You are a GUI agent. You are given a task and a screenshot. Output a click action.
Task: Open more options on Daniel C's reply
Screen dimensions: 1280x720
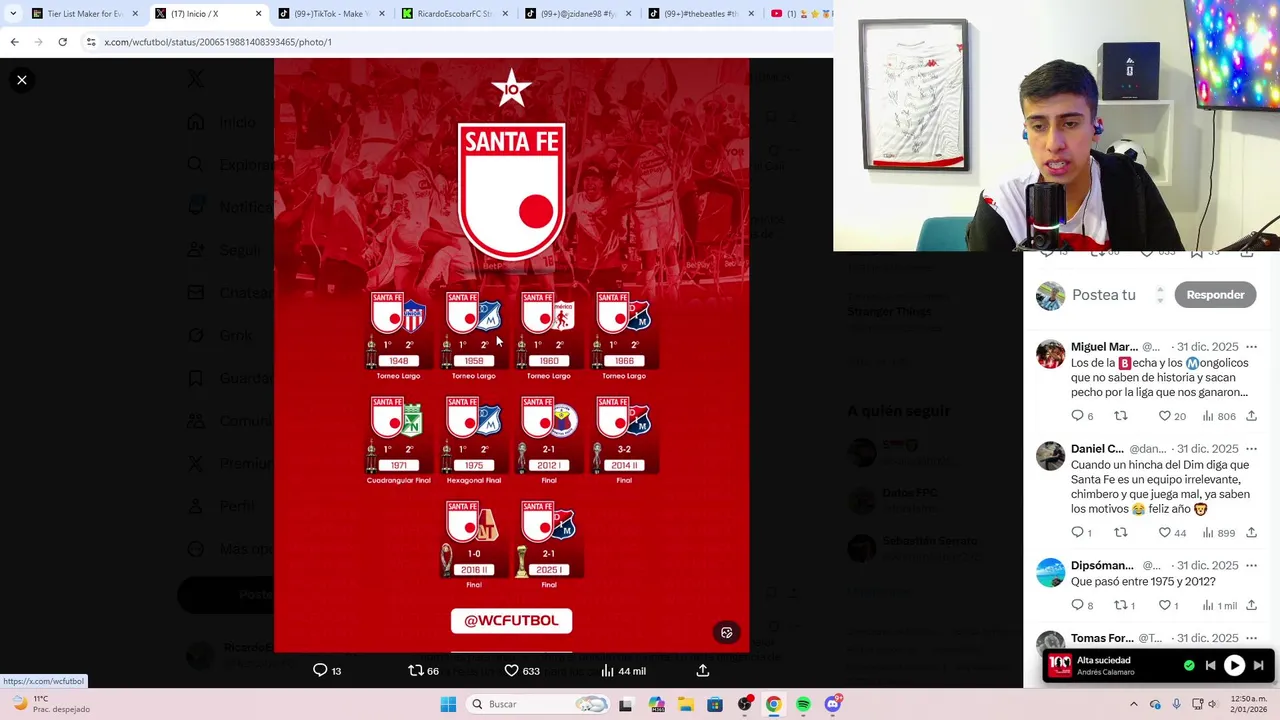pos(1251,449)
